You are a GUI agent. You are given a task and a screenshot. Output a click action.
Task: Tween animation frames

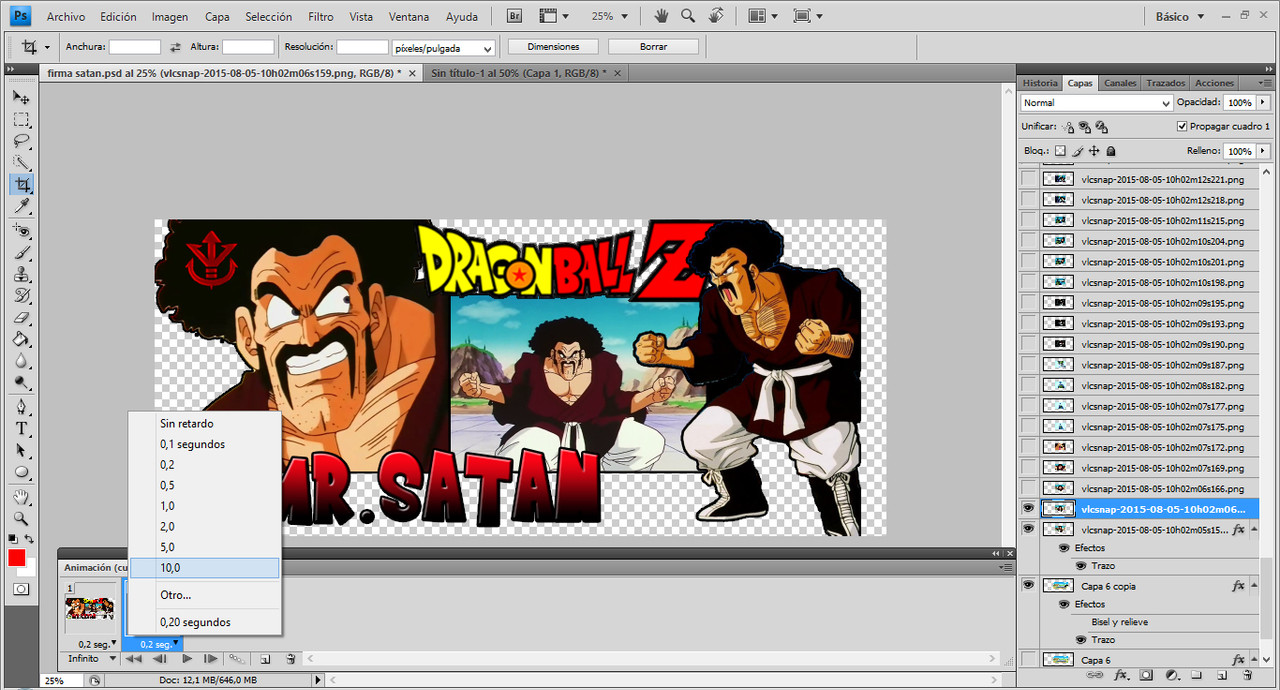(x=237, y=659)
